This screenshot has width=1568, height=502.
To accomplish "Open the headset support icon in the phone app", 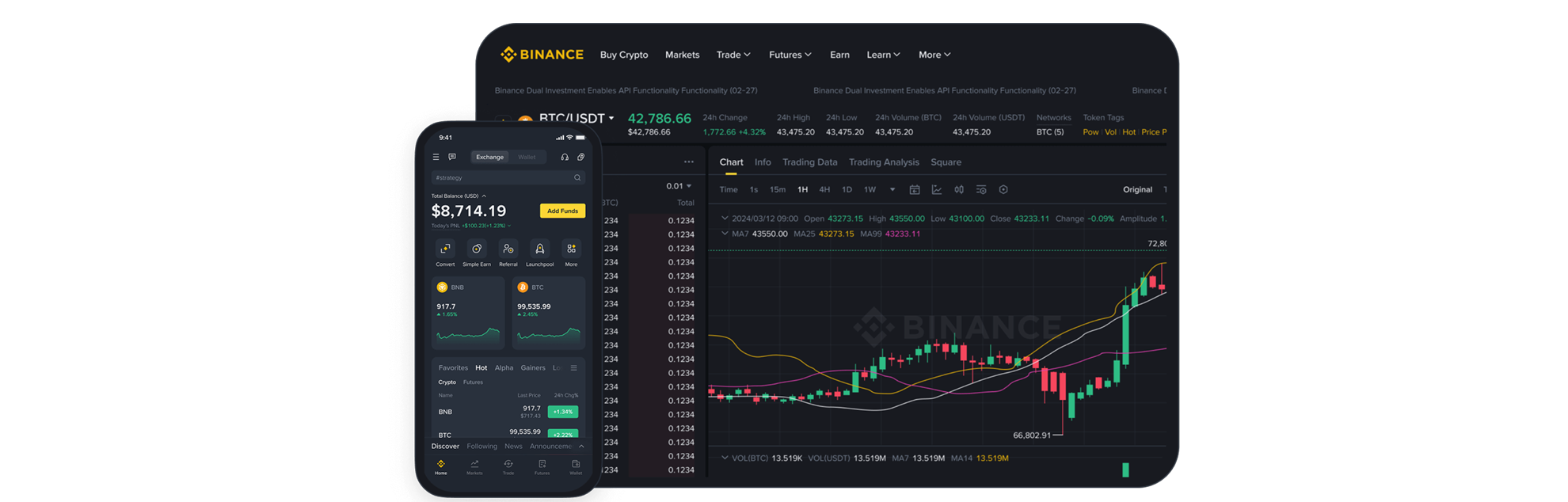I will (565, 157).
